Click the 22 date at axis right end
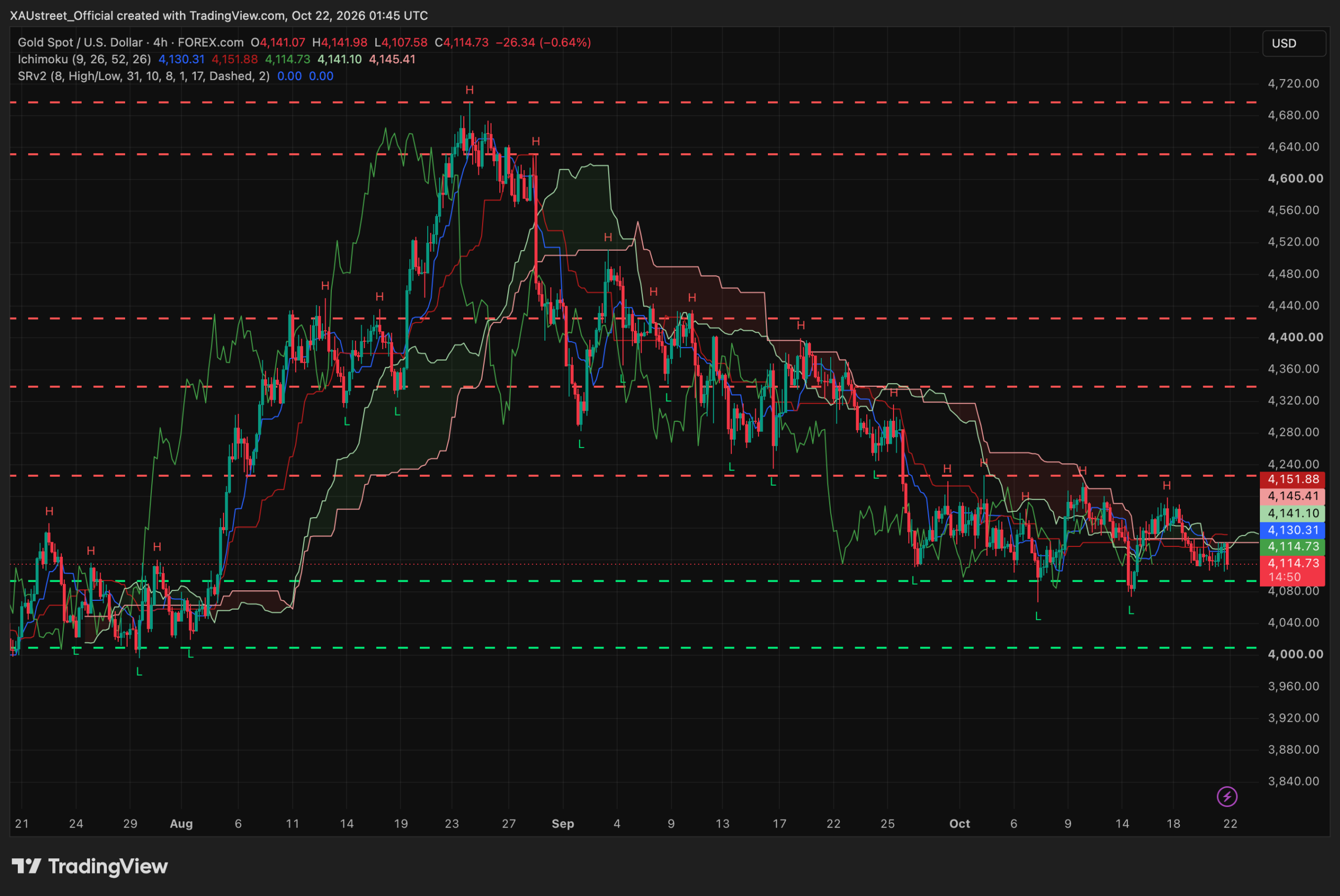This screenshot has height=896, width=1340. click(1230, 823)
